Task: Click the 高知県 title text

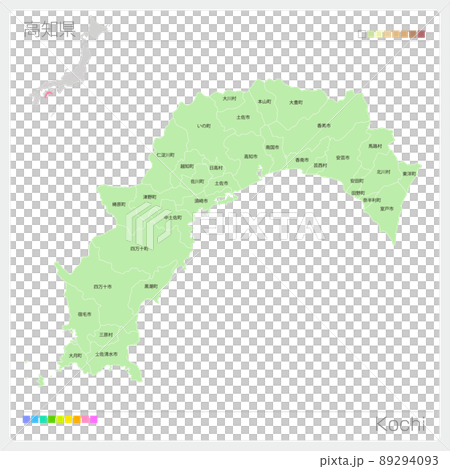Action: [50, 30]
